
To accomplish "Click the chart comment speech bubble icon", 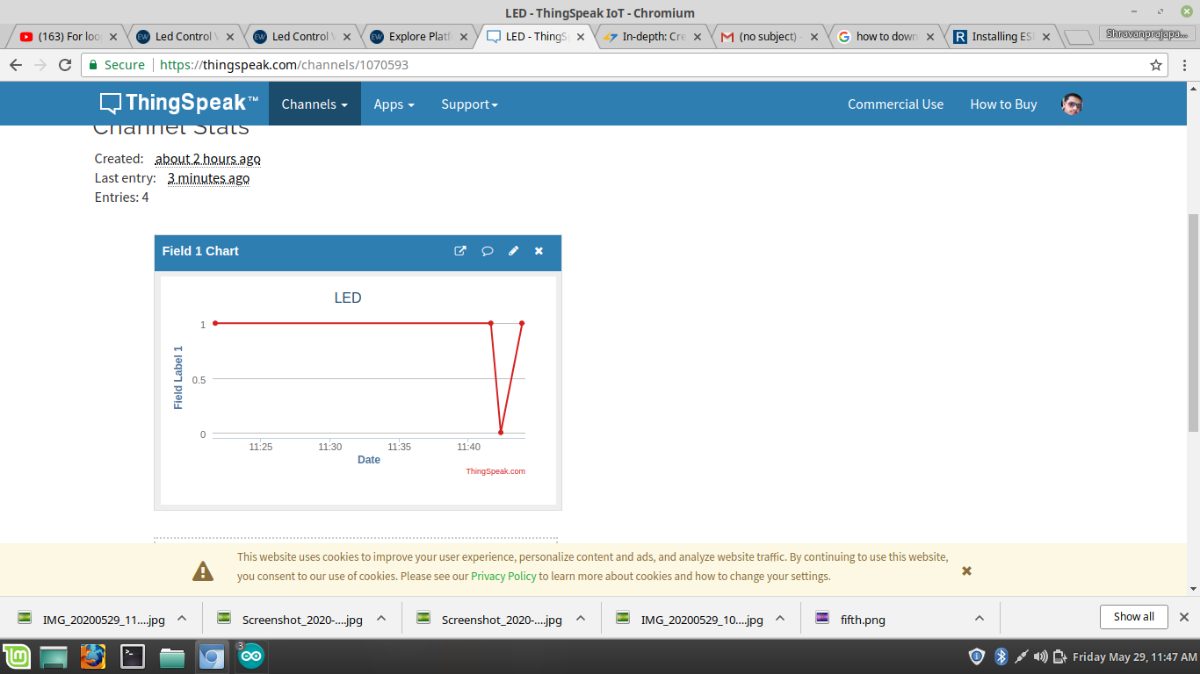I will 487,251.
